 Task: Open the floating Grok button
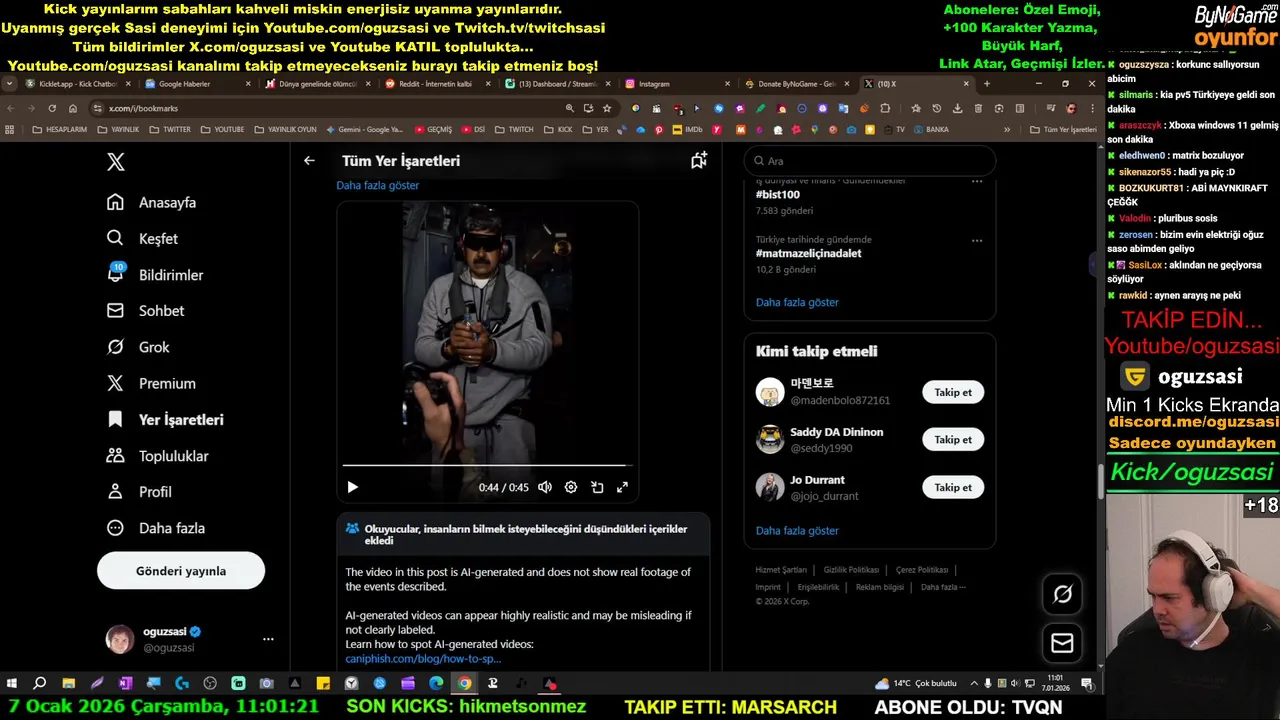(1062, 594)
